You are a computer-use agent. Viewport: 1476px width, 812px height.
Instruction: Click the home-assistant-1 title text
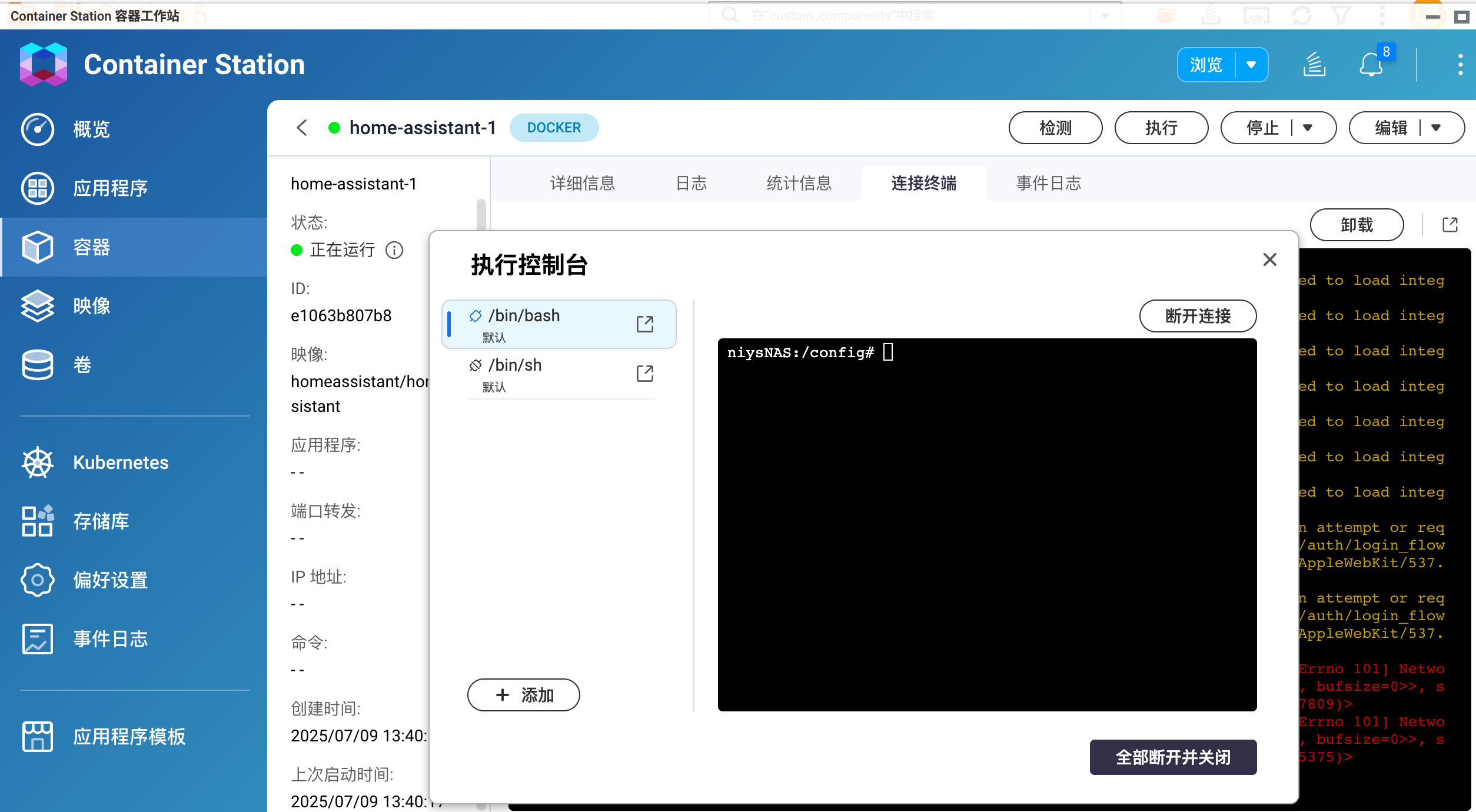tap(423, 128)
